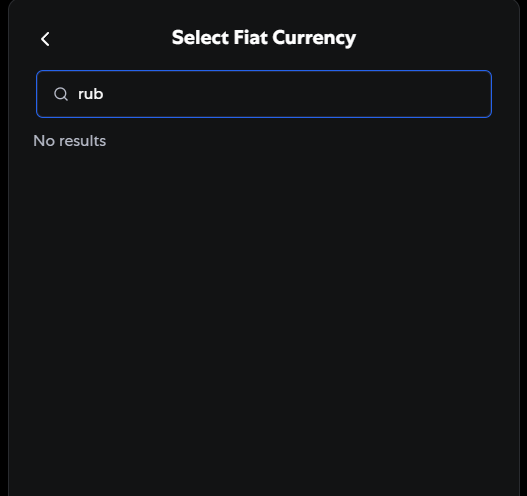Image resolution: width=527 pixels, height=496 pixels.
Task: Click the empty results list area
Action: coord(264,302)
